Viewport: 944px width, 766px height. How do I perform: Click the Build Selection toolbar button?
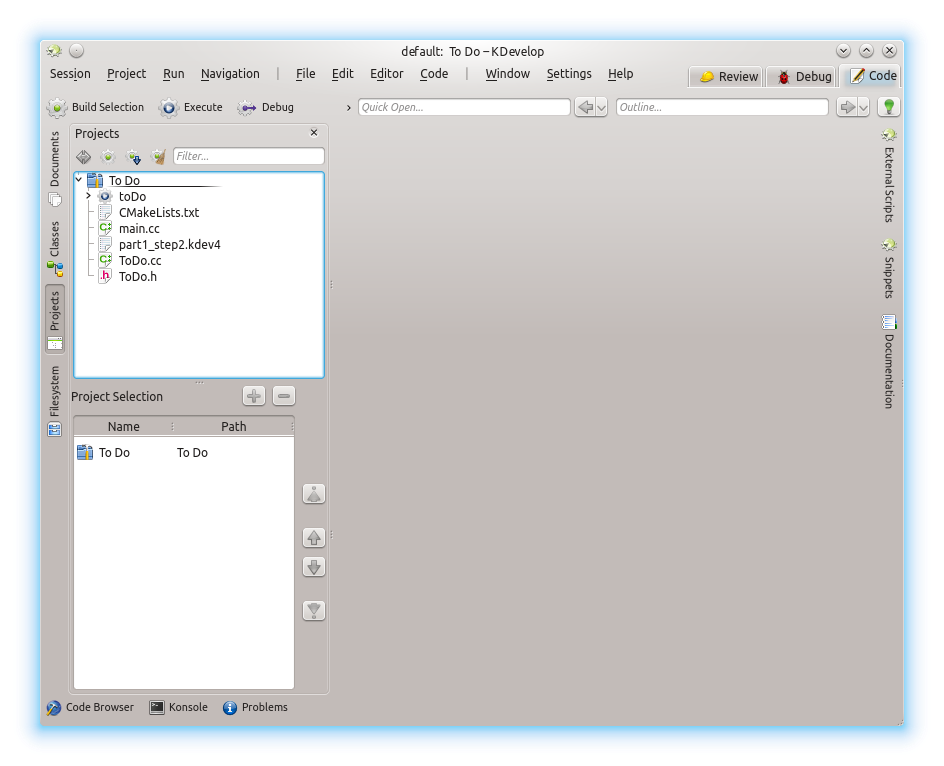pos(96,107)
